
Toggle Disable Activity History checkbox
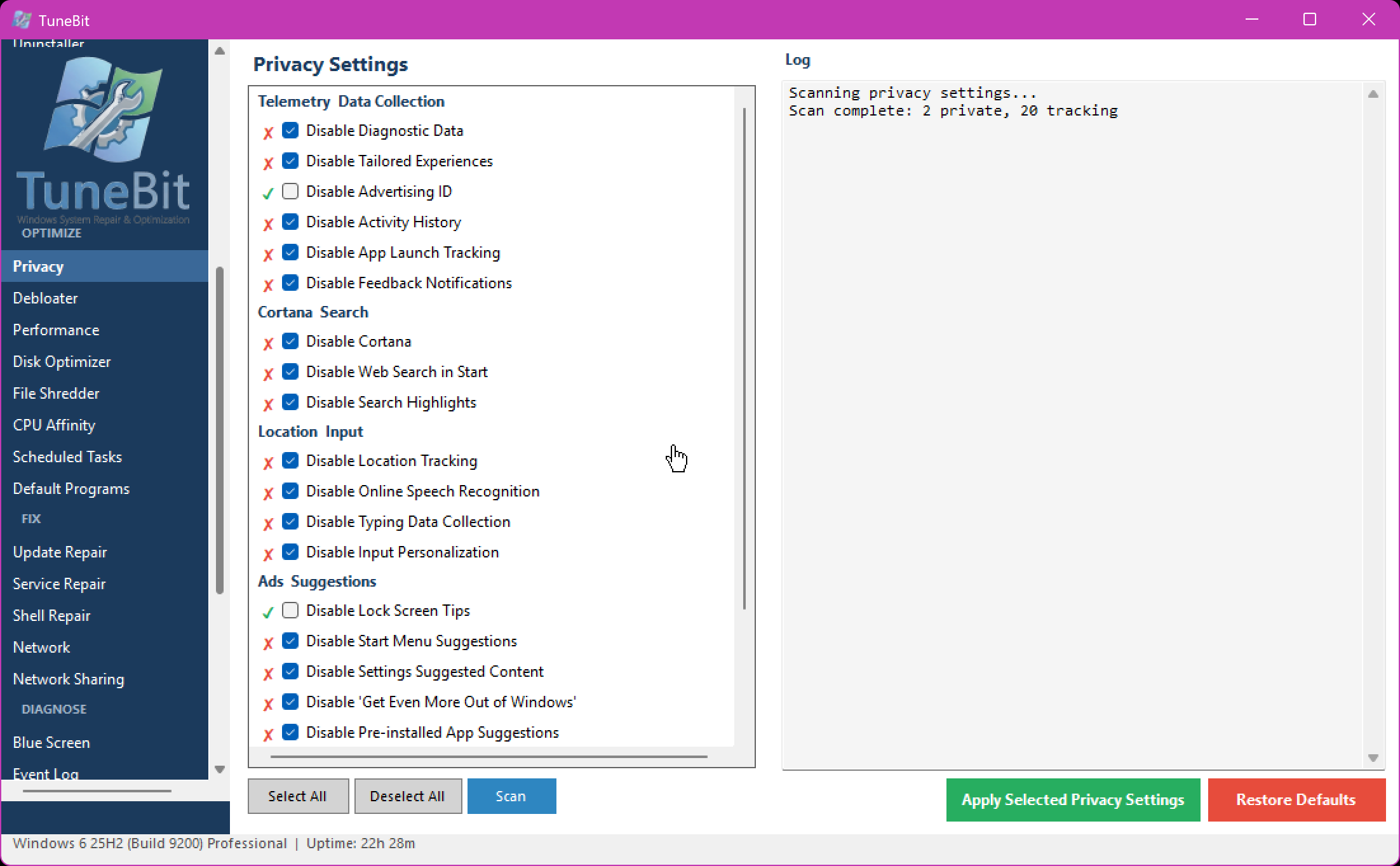coord(290,222)
